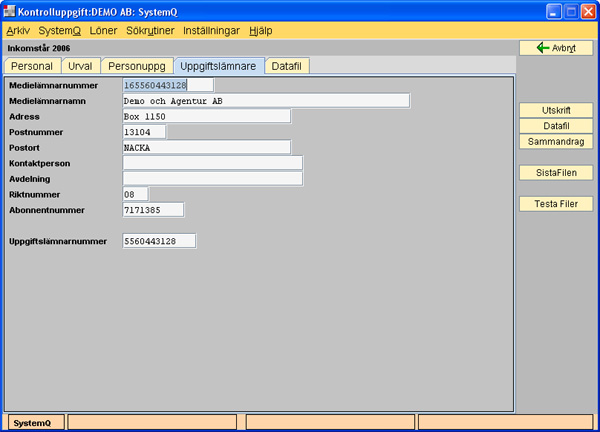Screen dimensions: 600x432
Task: Go to the Datafil tab
Action: (x=289, y=66)
